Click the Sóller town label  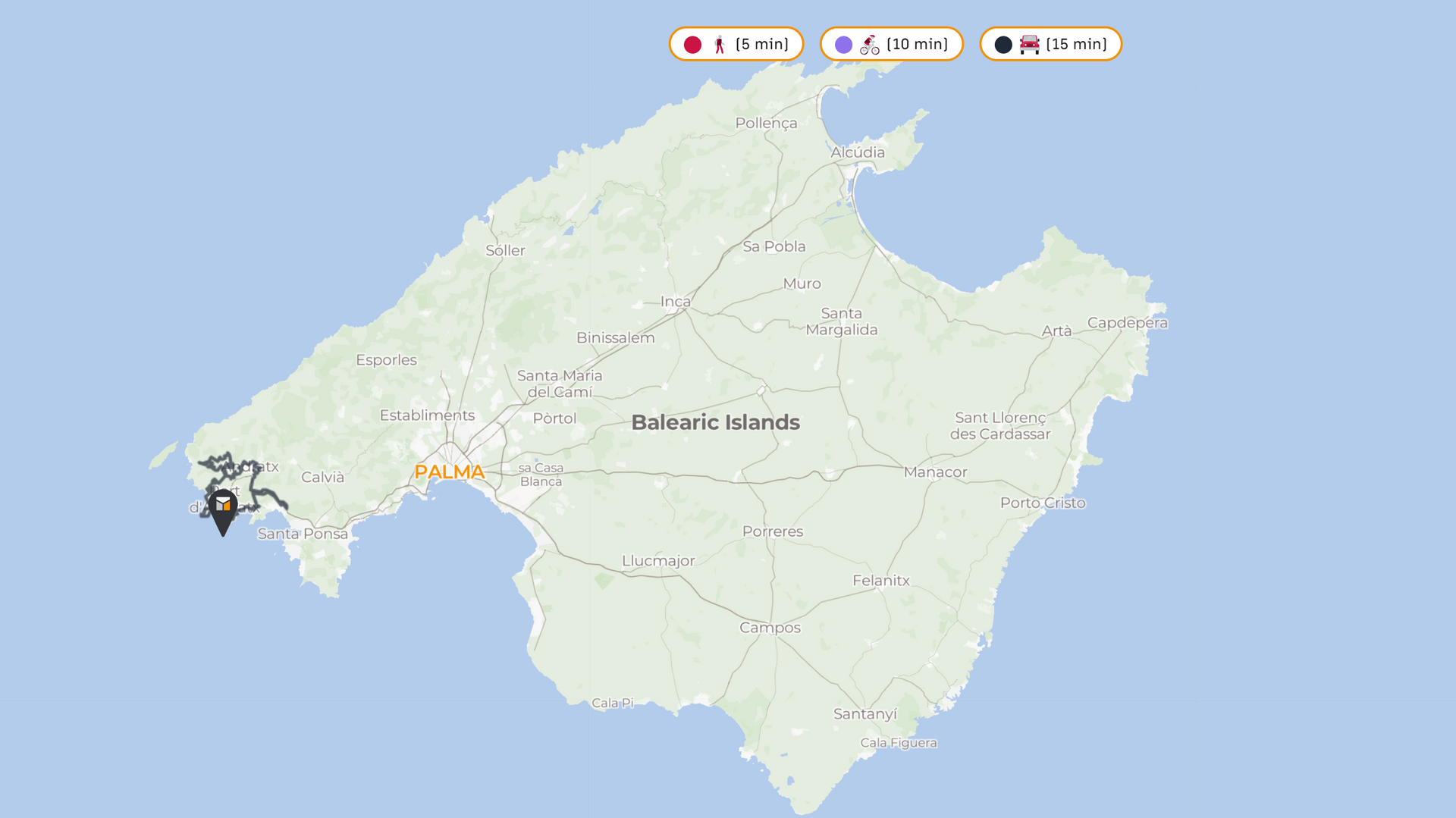click(505, 251)
